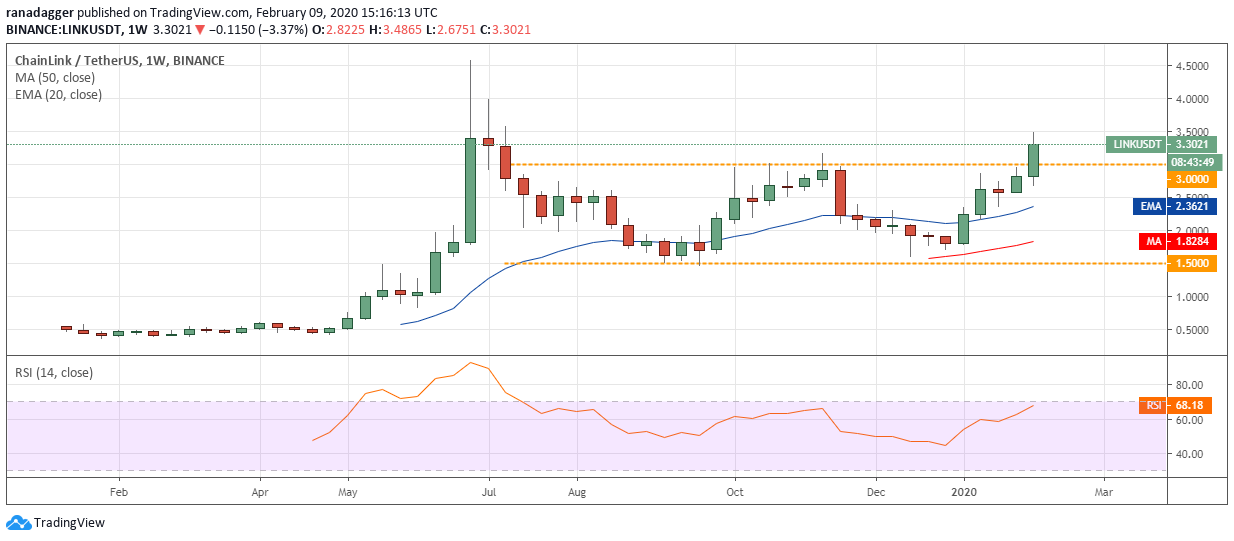Click the Jul label on time axis
Viewport: 1234px width, 541px height.
coord(489,492)
